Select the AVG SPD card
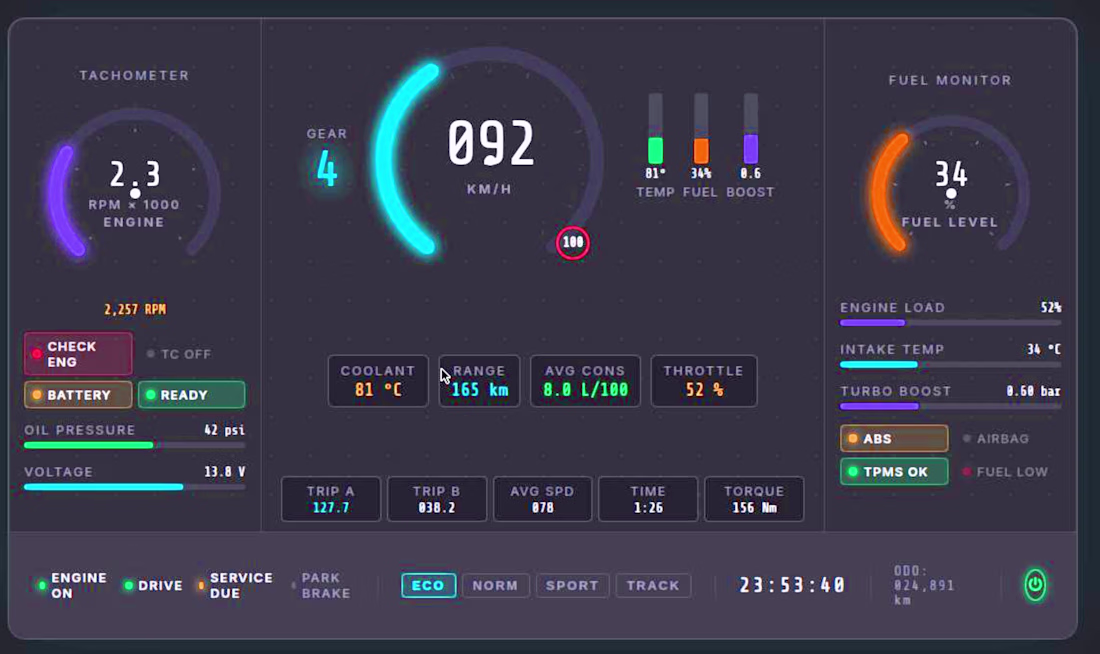1100x654 pixels. point(542,499)
